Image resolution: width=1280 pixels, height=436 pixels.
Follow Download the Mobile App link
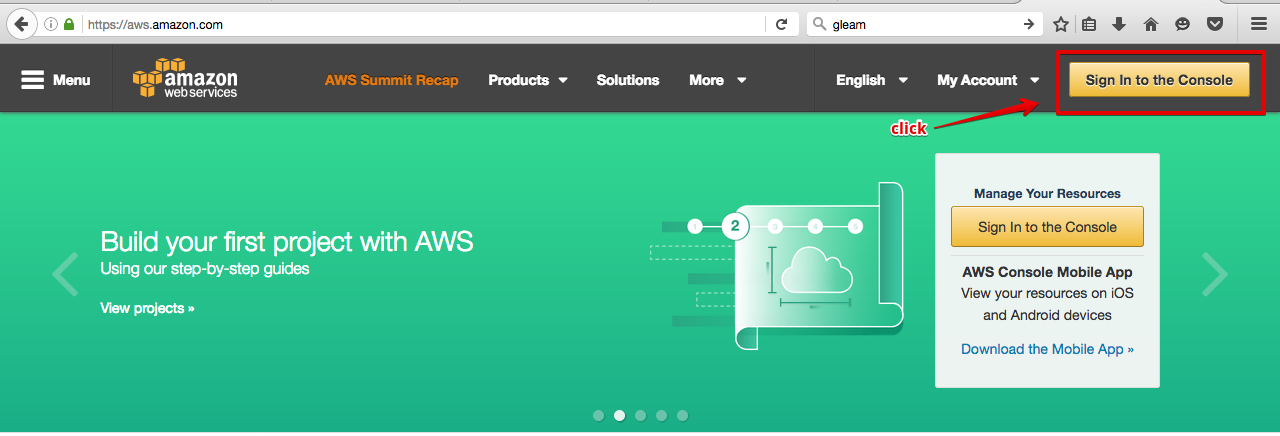click(x=1047, y=349)
